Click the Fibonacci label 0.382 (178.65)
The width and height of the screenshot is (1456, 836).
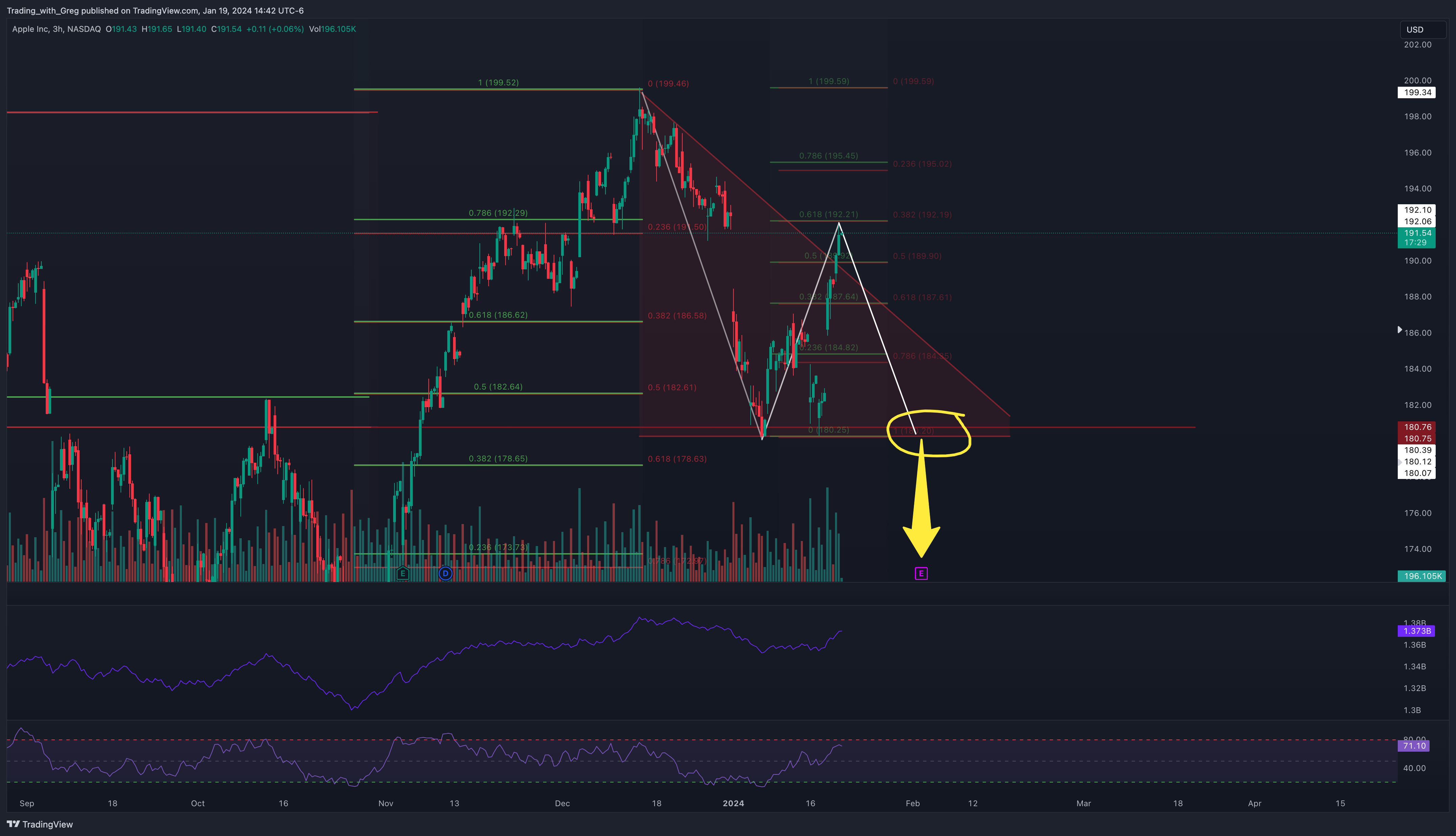(498, 458)
